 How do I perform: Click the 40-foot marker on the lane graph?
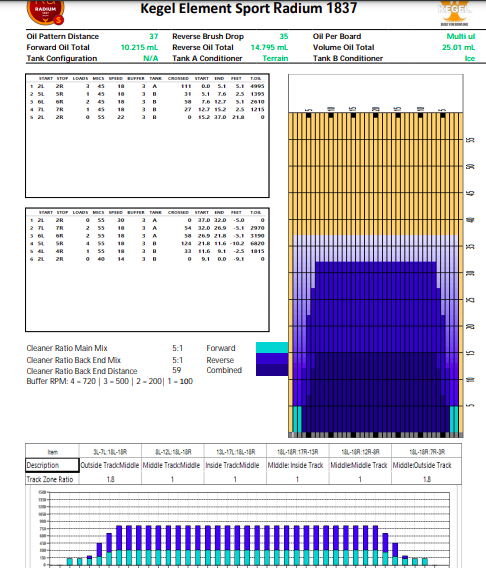(x=471, y=220)
